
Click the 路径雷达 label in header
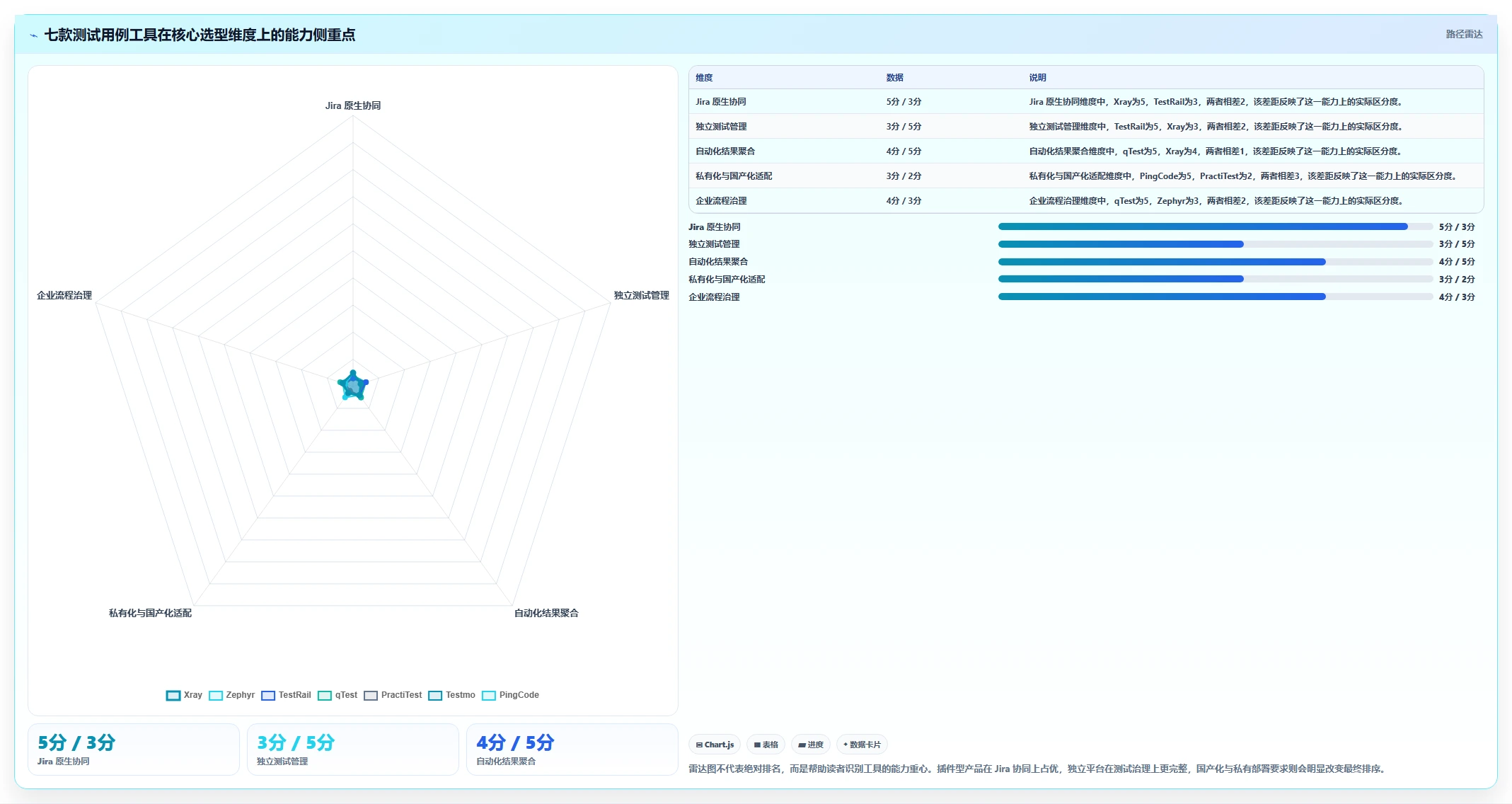[1464, 34]
